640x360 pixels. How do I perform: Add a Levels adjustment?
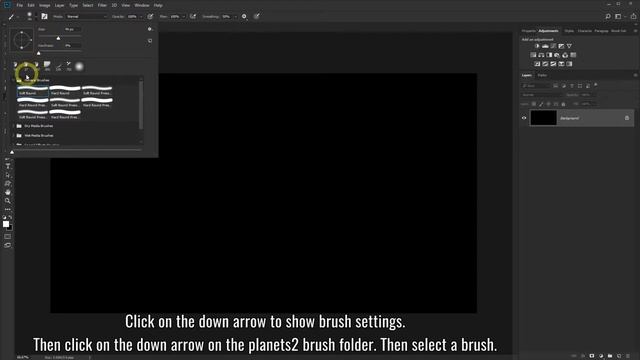(x=545, y=46)
